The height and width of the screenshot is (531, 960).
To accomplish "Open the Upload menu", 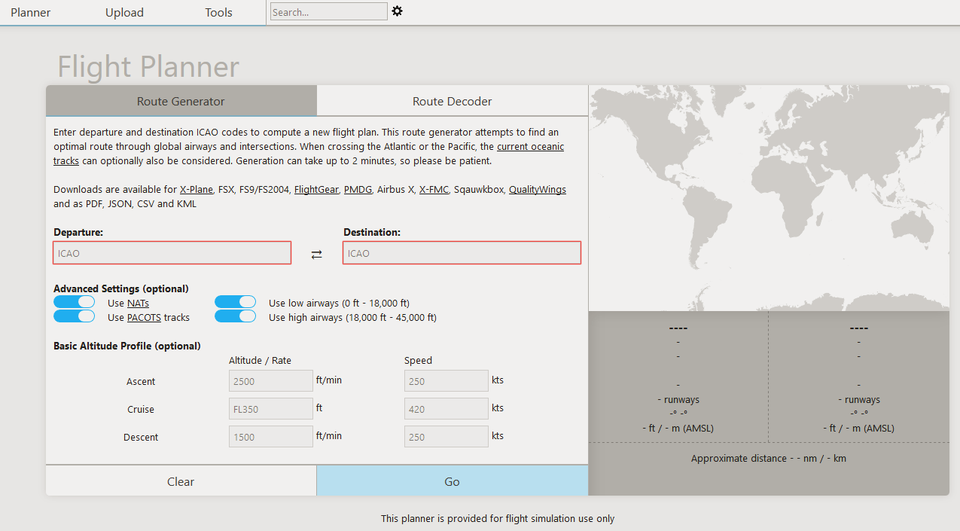I will [x=124, y=13].
